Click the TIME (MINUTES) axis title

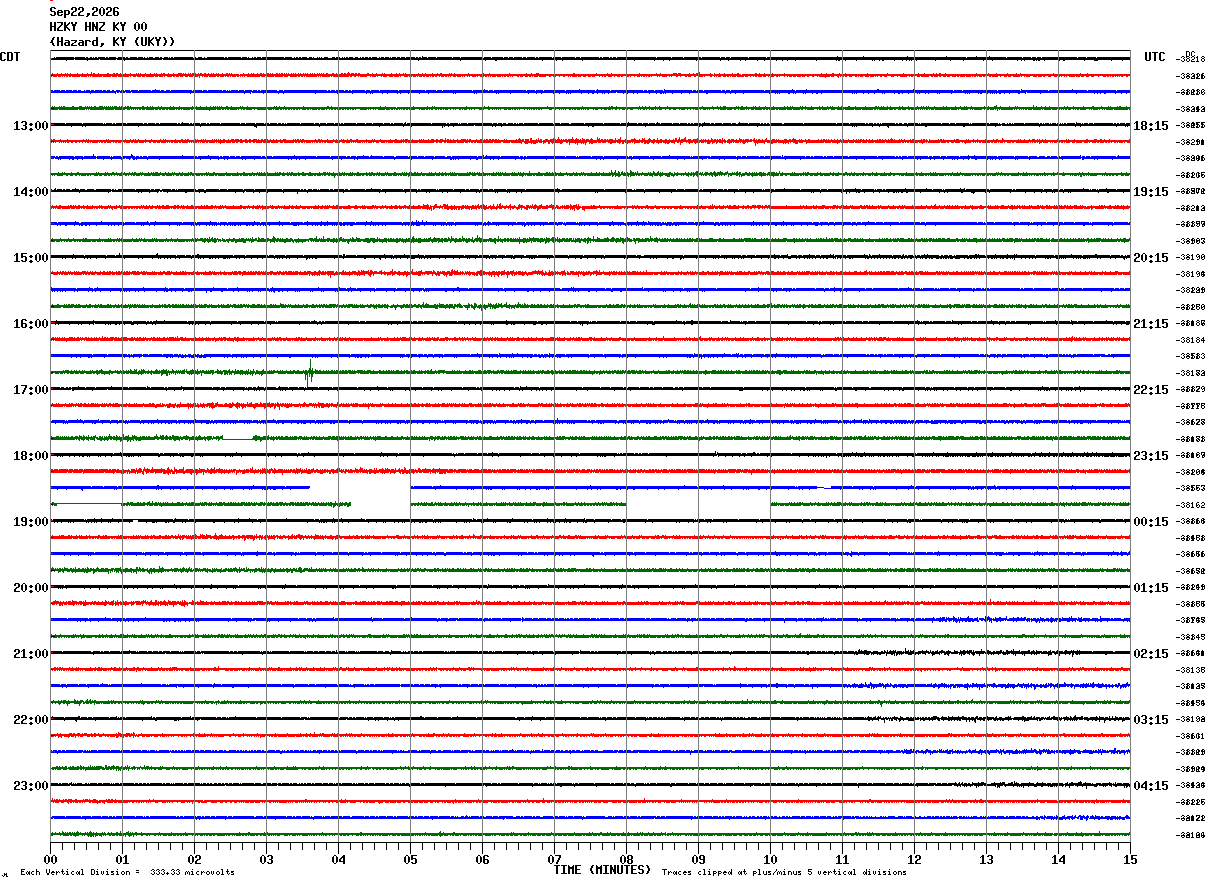[602, 870]
